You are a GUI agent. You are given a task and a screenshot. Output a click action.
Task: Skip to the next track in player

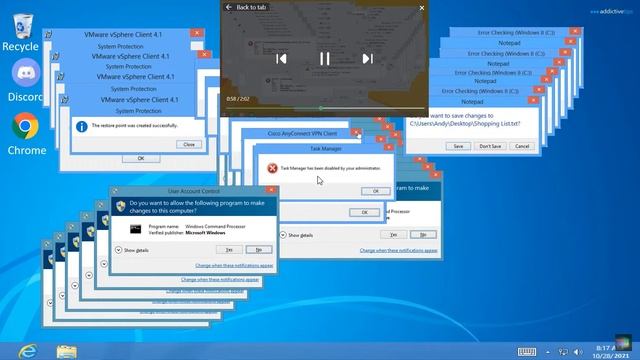coord(368,59)
